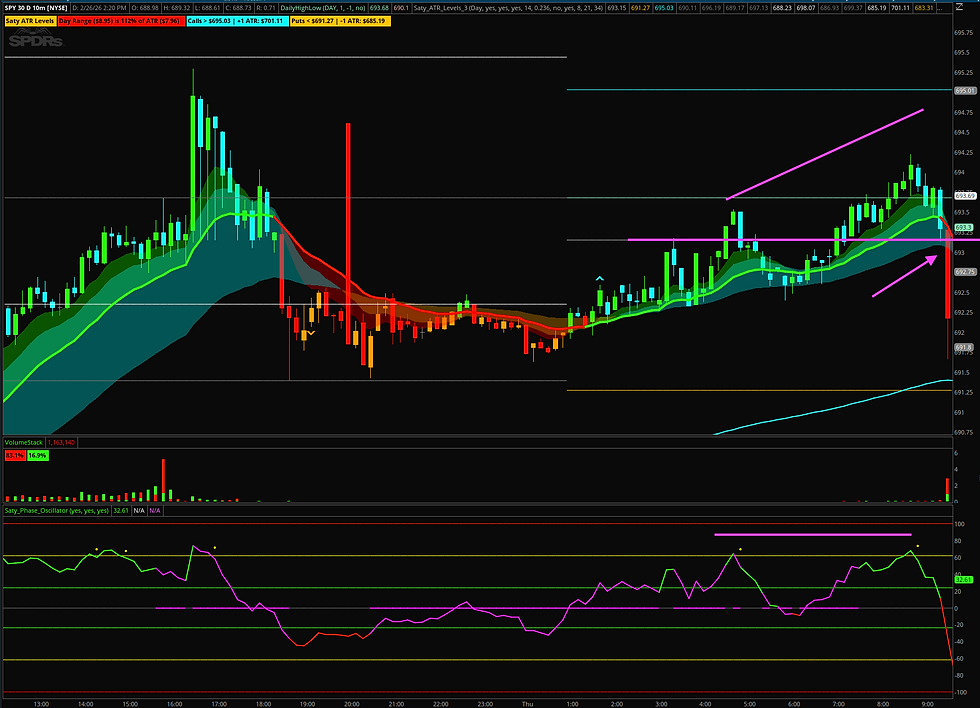Viewport: 980px width, 708px height.
Task: Click the magenta N/A oscillator value
Action: coord(154,511)
